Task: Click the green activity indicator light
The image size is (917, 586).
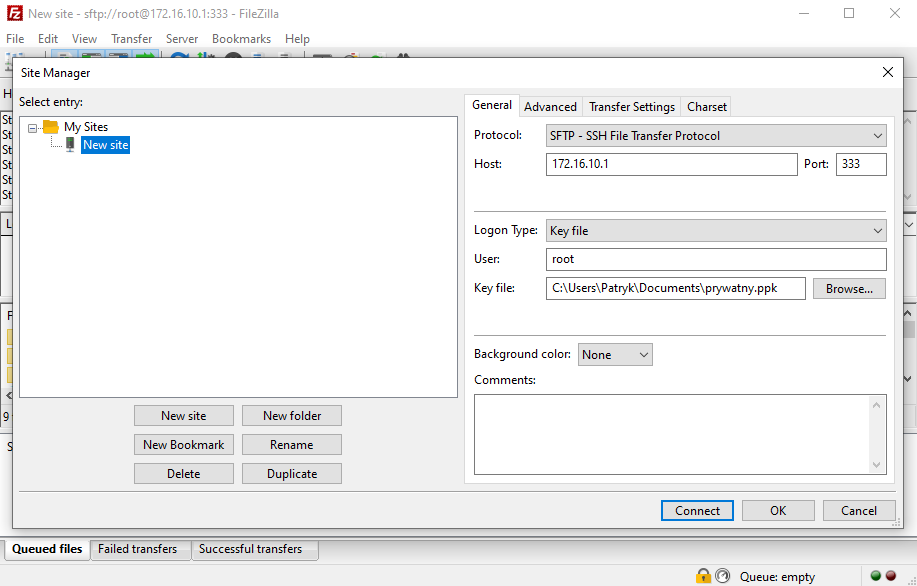Action: point(875,576)
